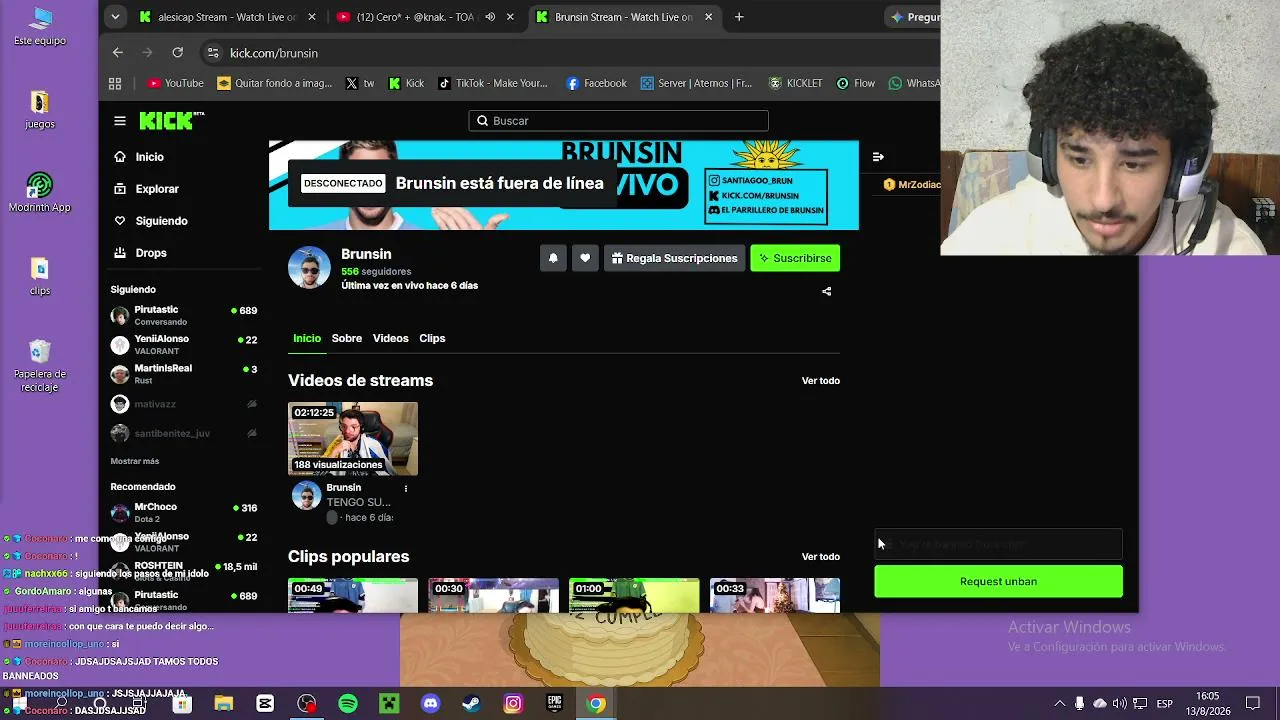Open Epic Games Launcher from taskbar

click(x=554, y=704)
